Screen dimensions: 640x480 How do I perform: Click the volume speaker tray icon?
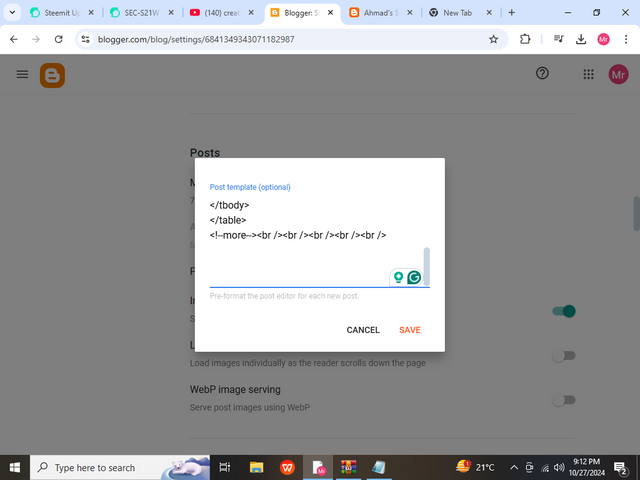(560, 467)
